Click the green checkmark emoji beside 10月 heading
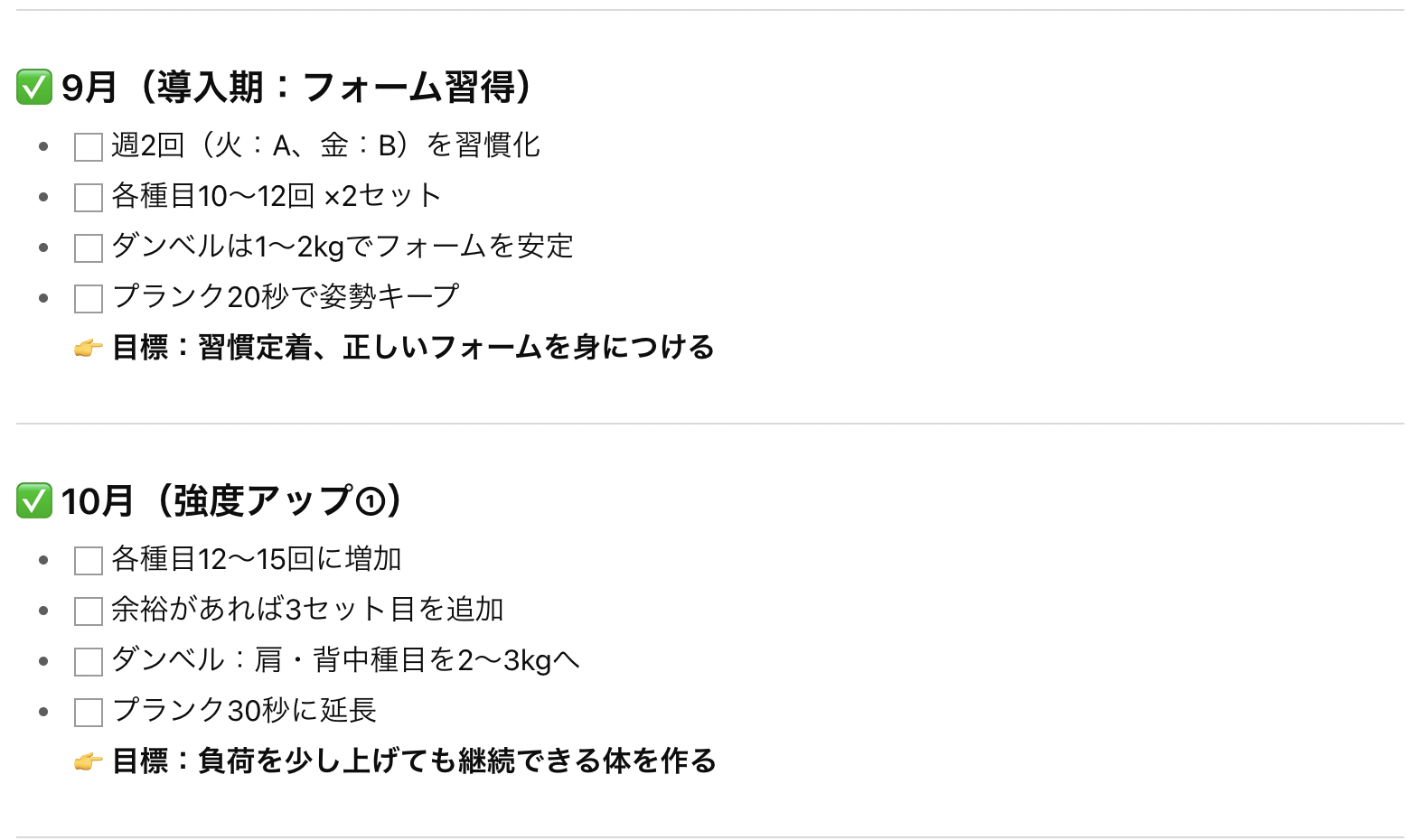The image size is (1408, 840). tap(34, 500)
